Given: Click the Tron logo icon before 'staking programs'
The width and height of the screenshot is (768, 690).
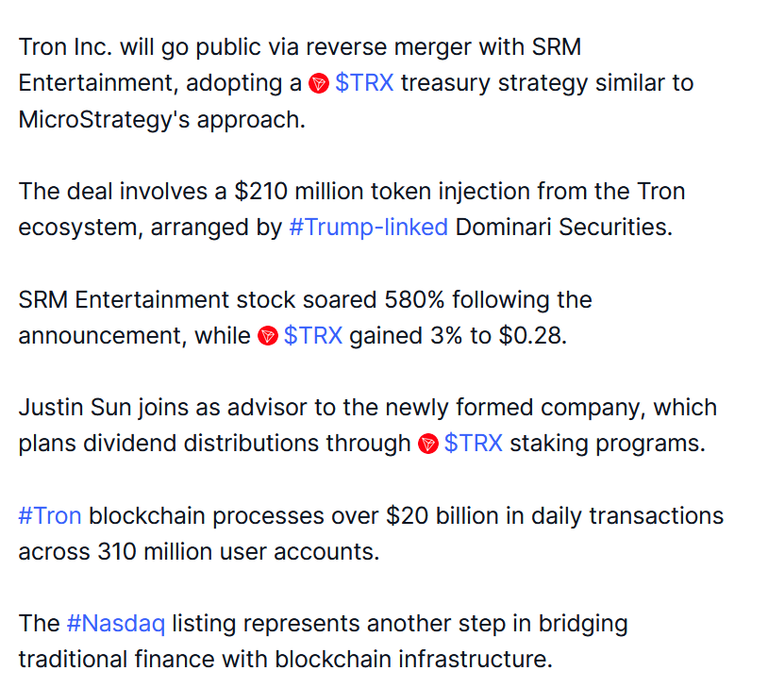Looking at the screenshot, I should [428, 444].
